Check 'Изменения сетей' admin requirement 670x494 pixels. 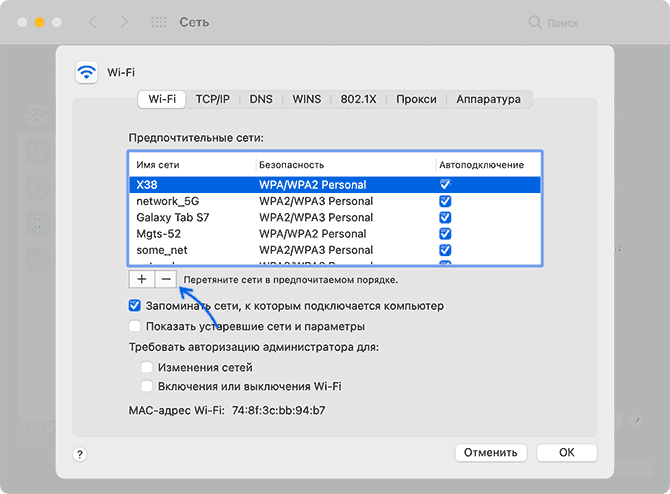(x=147, y=367)
